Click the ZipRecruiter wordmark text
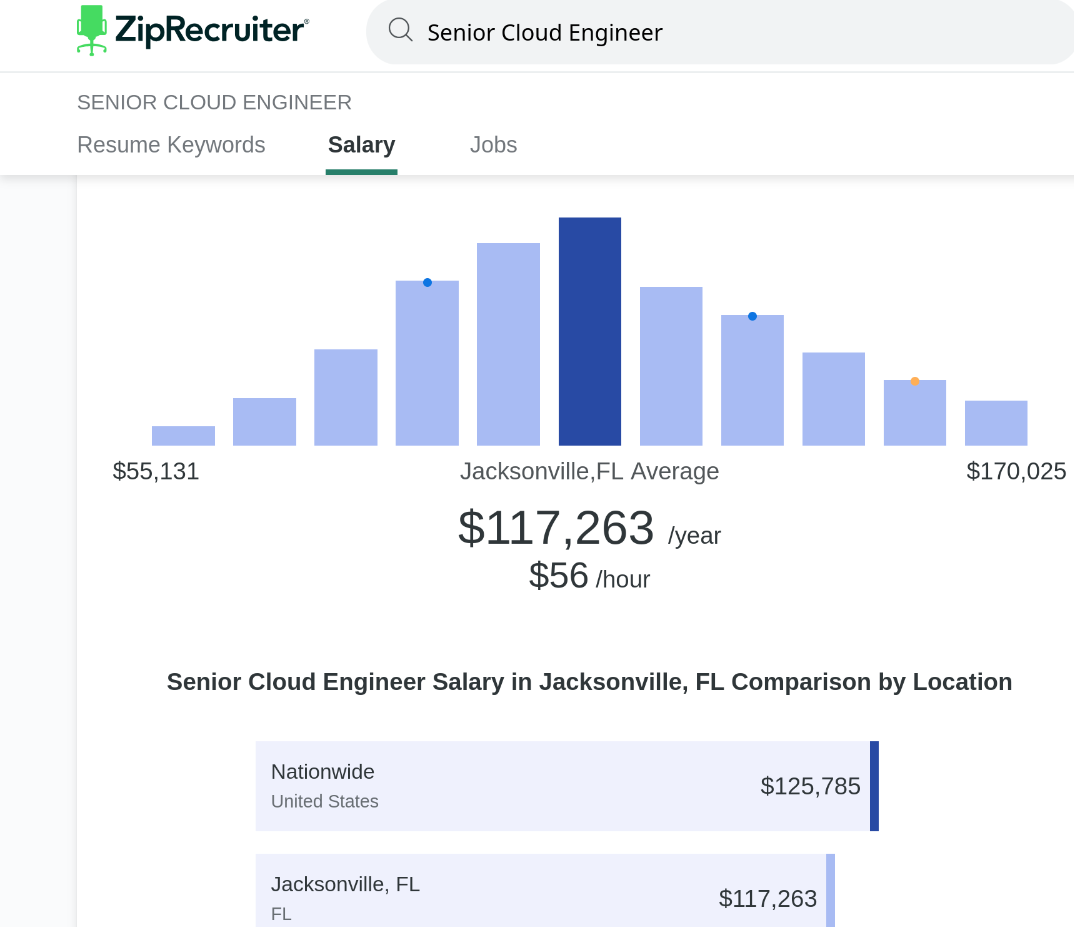 211,30
